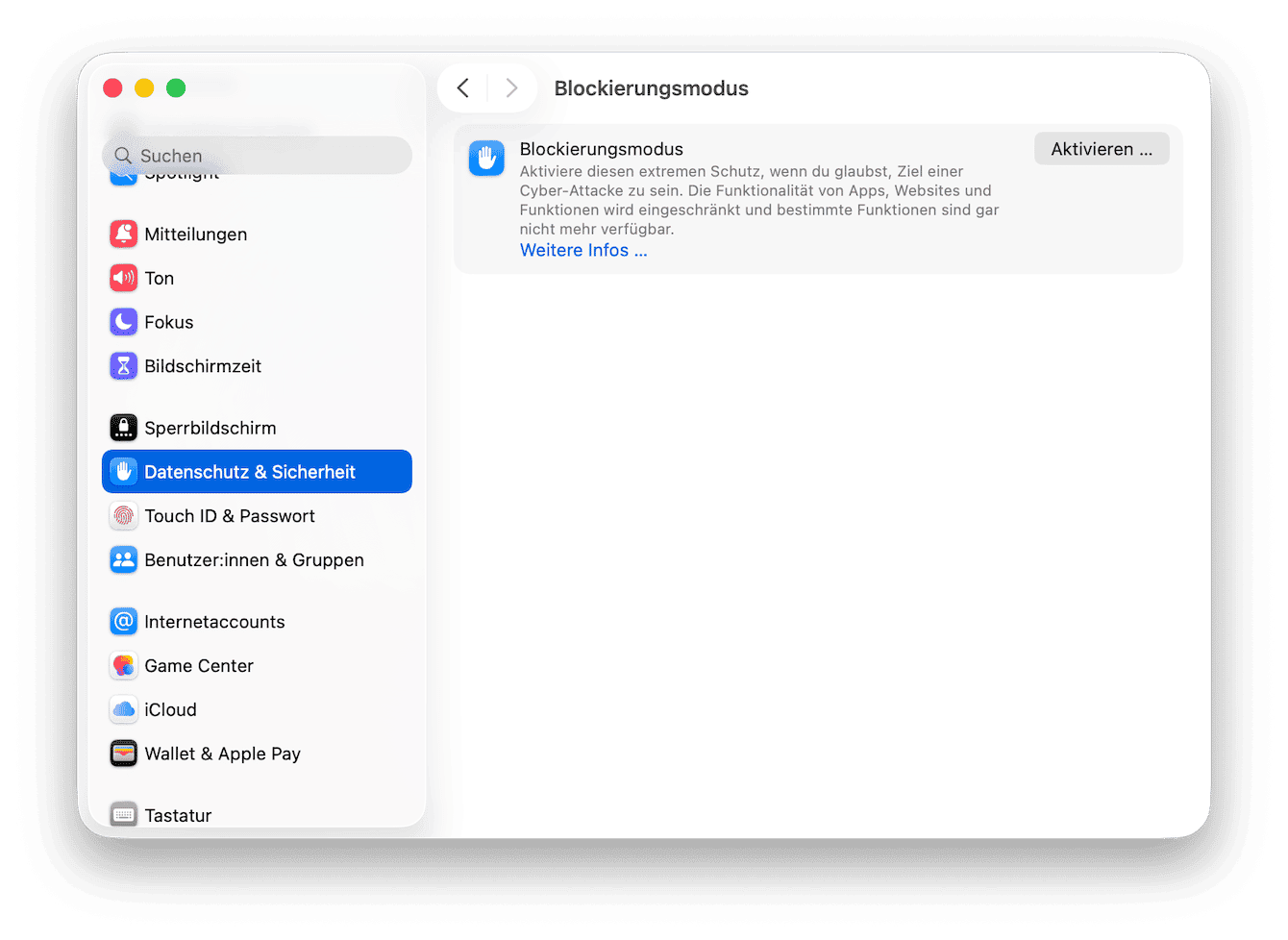Open Wallet & Apple Pay icon
Image resolution: width=1288 pixels, height=940 pixels.
click(x=123, y=754)
